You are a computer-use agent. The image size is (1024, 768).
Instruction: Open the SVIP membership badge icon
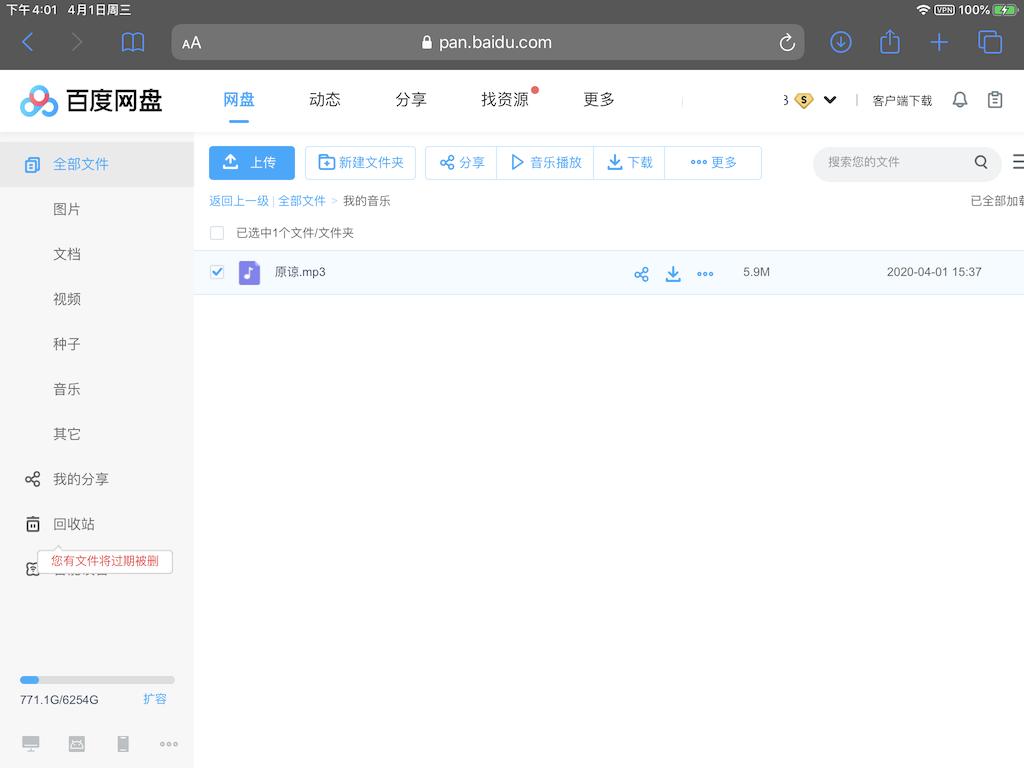[802, 100]
